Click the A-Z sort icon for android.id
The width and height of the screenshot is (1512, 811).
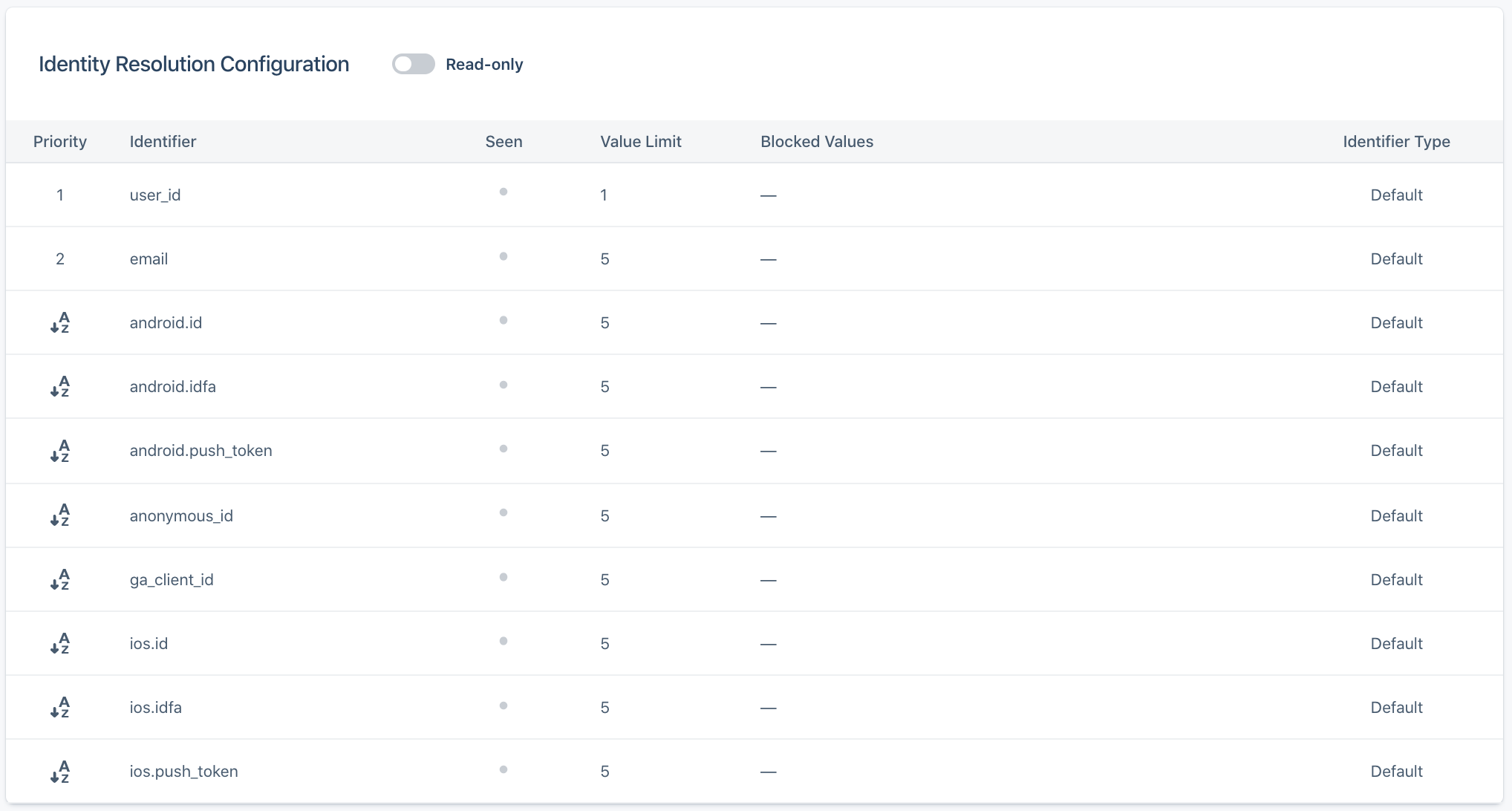click(x=60, y=323)
